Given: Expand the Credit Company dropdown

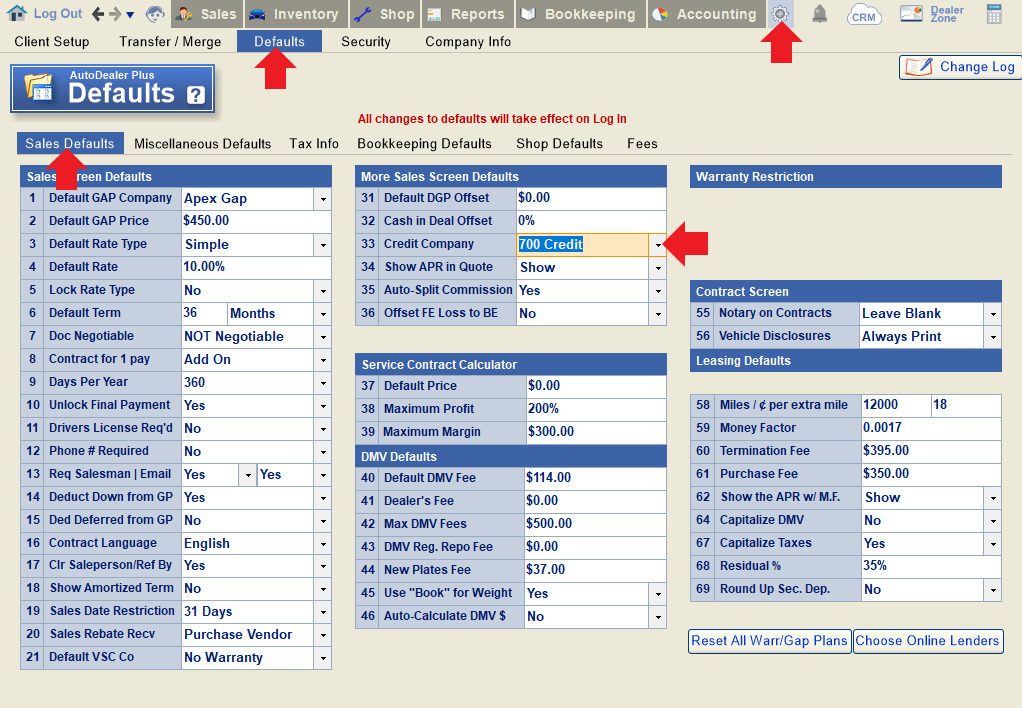Looking at the screenshot, I should (x=658, y=244).
